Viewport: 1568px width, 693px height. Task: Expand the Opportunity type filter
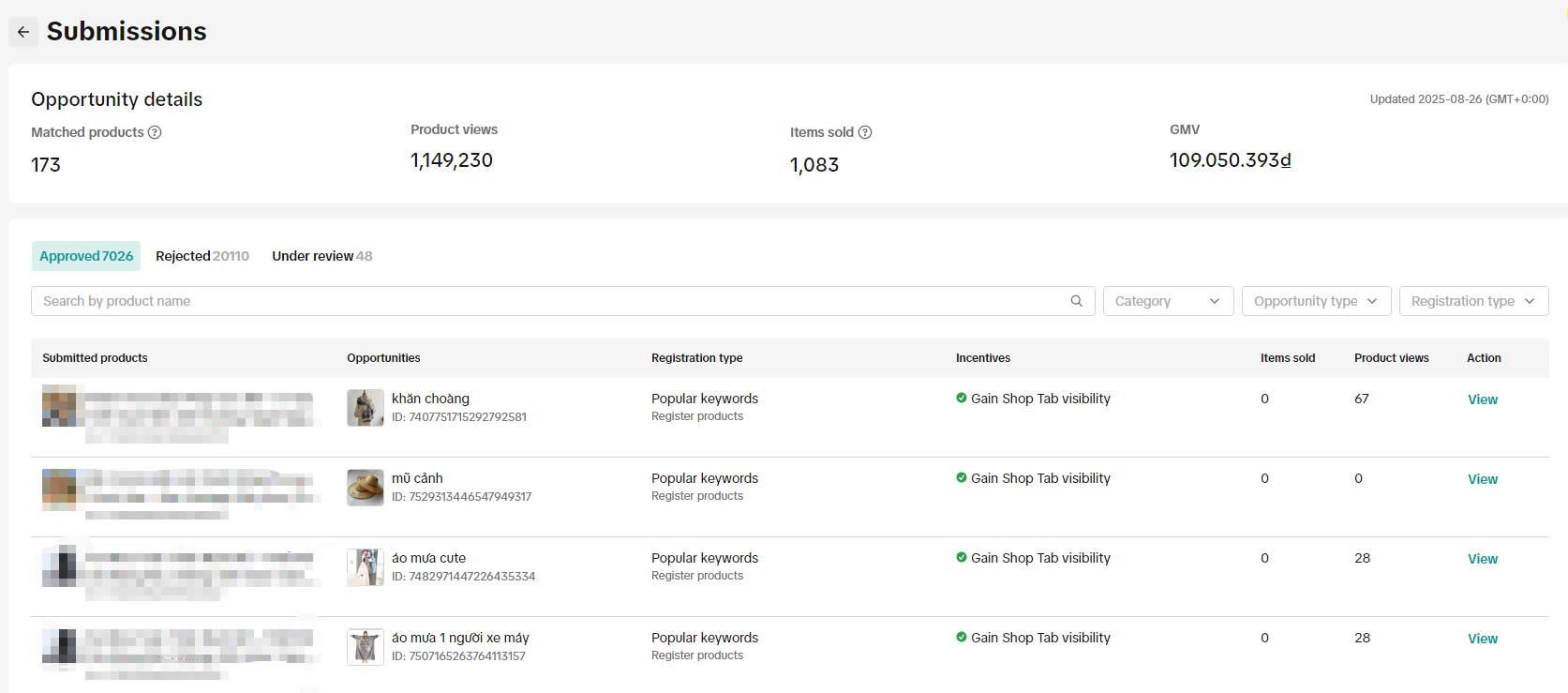(1315, 301)
